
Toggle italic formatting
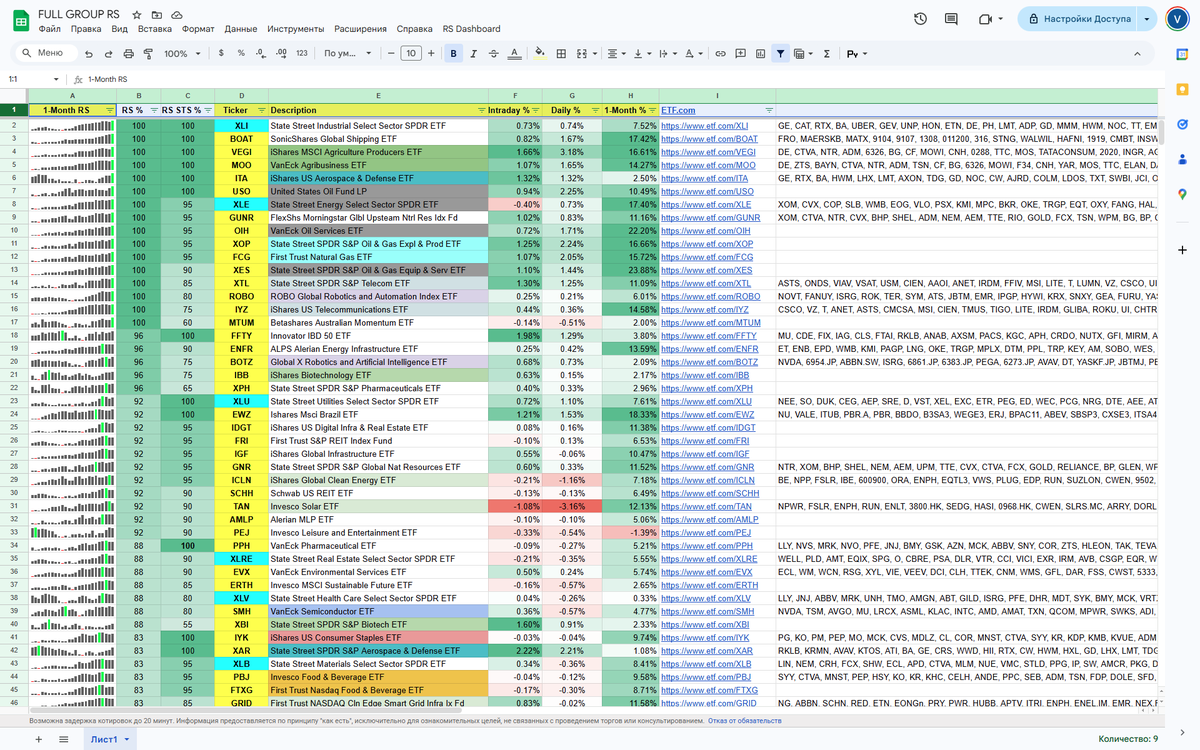[x=474, y=54]
